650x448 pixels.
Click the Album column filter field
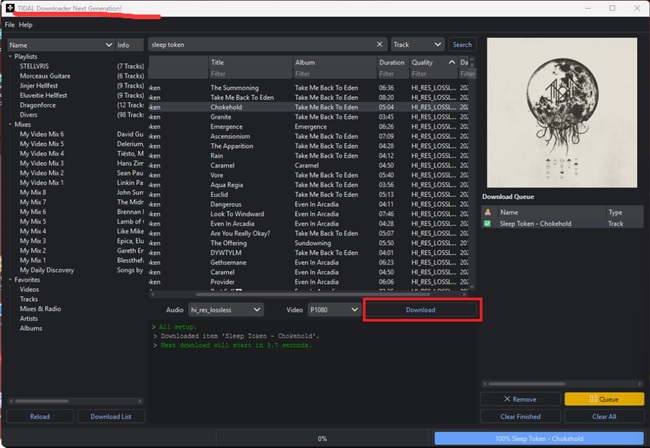(x=335, y=74)
